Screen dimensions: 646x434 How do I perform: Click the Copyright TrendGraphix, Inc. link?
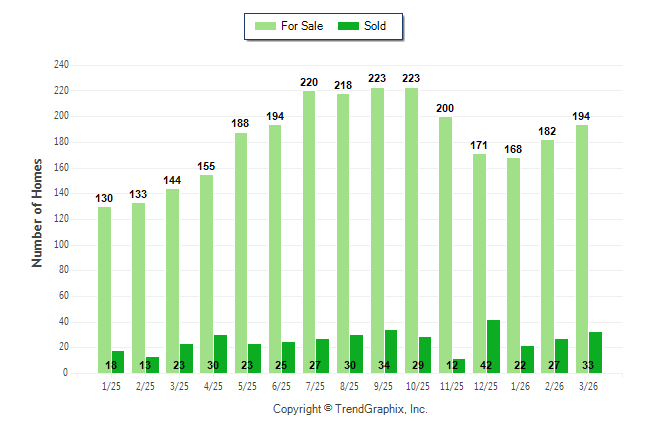click(x=350, y=409)
